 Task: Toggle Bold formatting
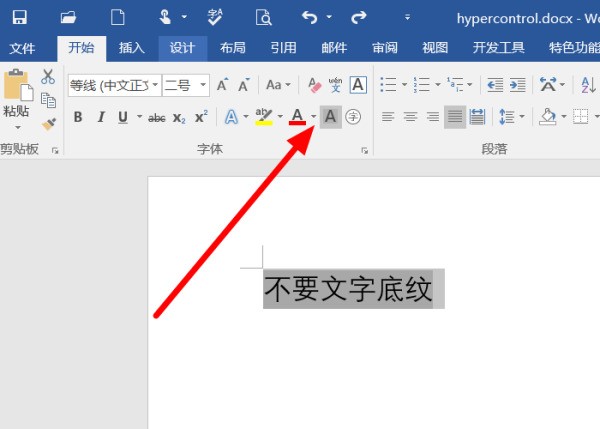point(79,117)
